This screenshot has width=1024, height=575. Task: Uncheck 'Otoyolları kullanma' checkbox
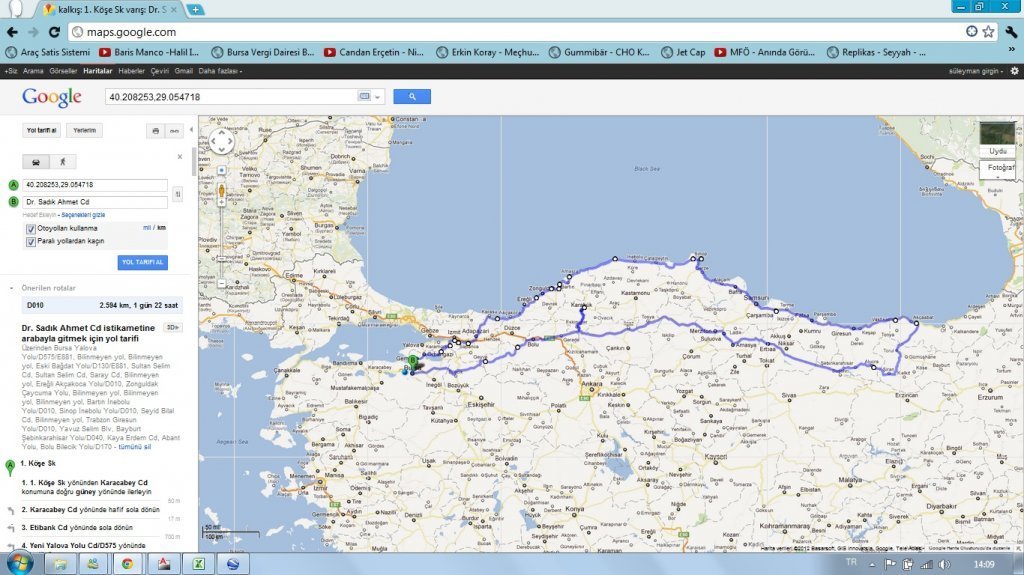coord(31,229)
